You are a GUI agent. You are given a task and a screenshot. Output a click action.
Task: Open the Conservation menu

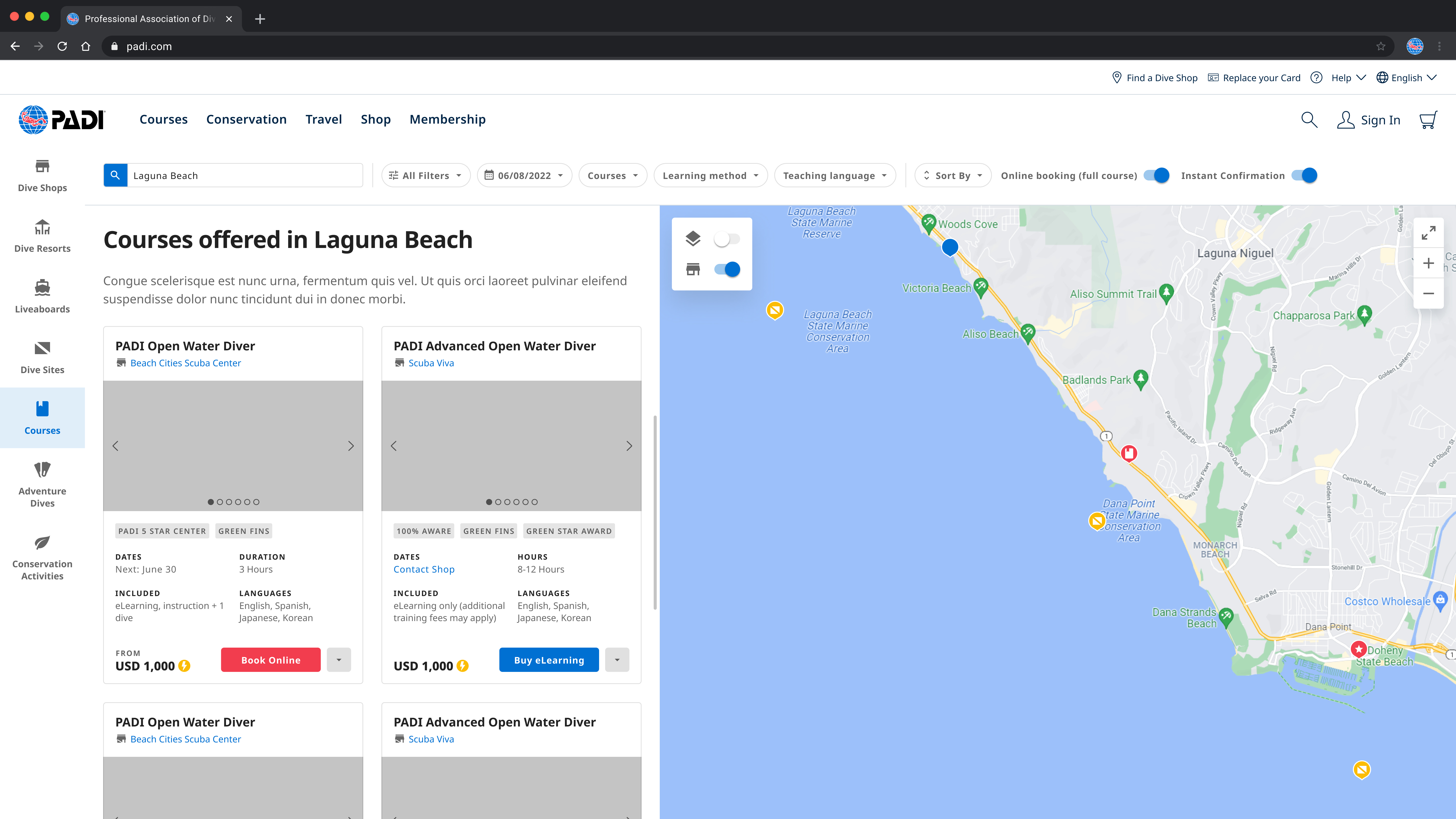click(x=246, y=119)
